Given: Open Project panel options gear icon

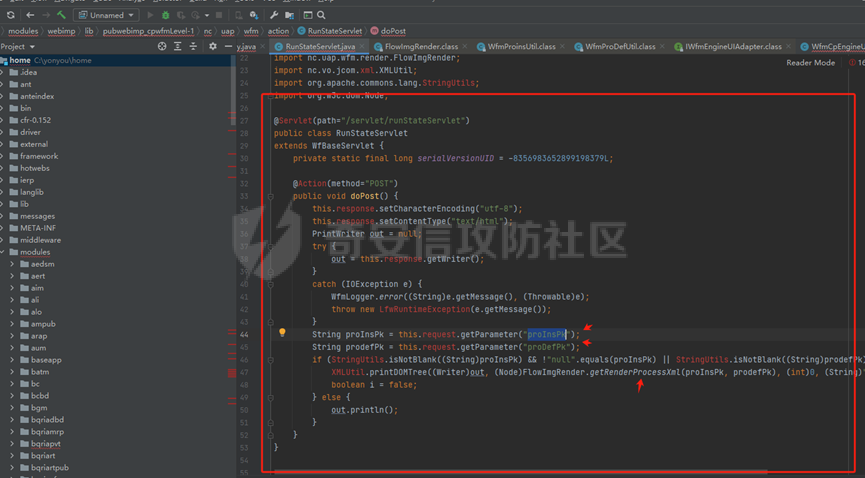Looking at the screenshot, I should point(212,46).
